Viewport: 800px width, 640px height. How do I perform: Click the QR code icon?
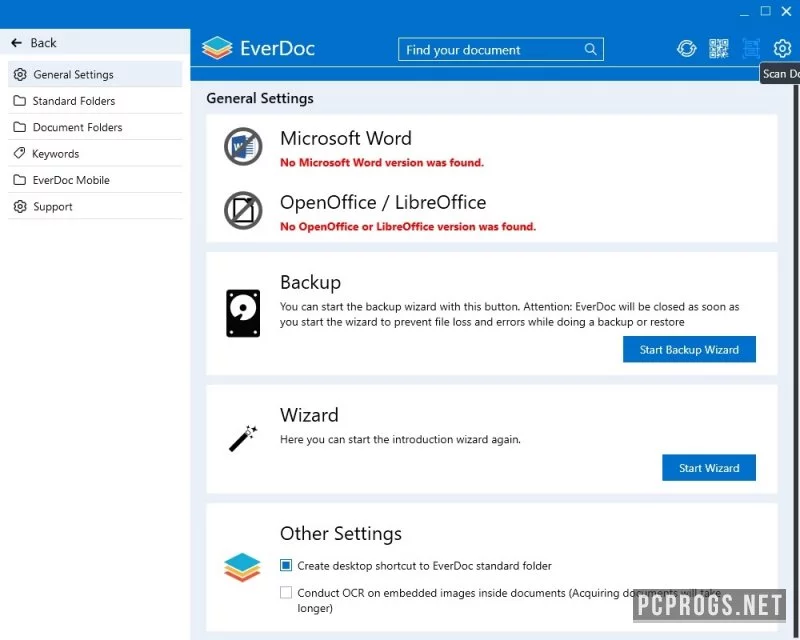click(719, 48)
